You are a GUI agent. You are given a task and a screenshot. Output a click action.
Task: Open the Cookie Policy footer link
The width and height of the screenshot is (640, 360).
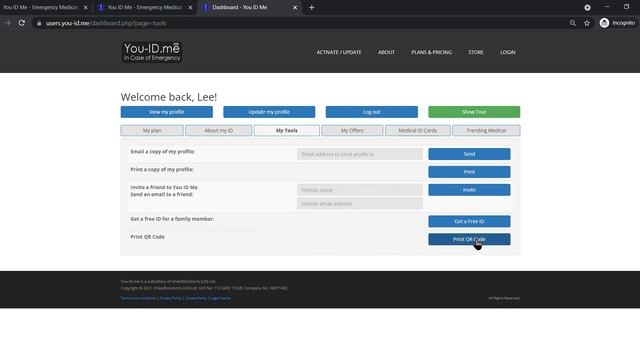(196, 298)
